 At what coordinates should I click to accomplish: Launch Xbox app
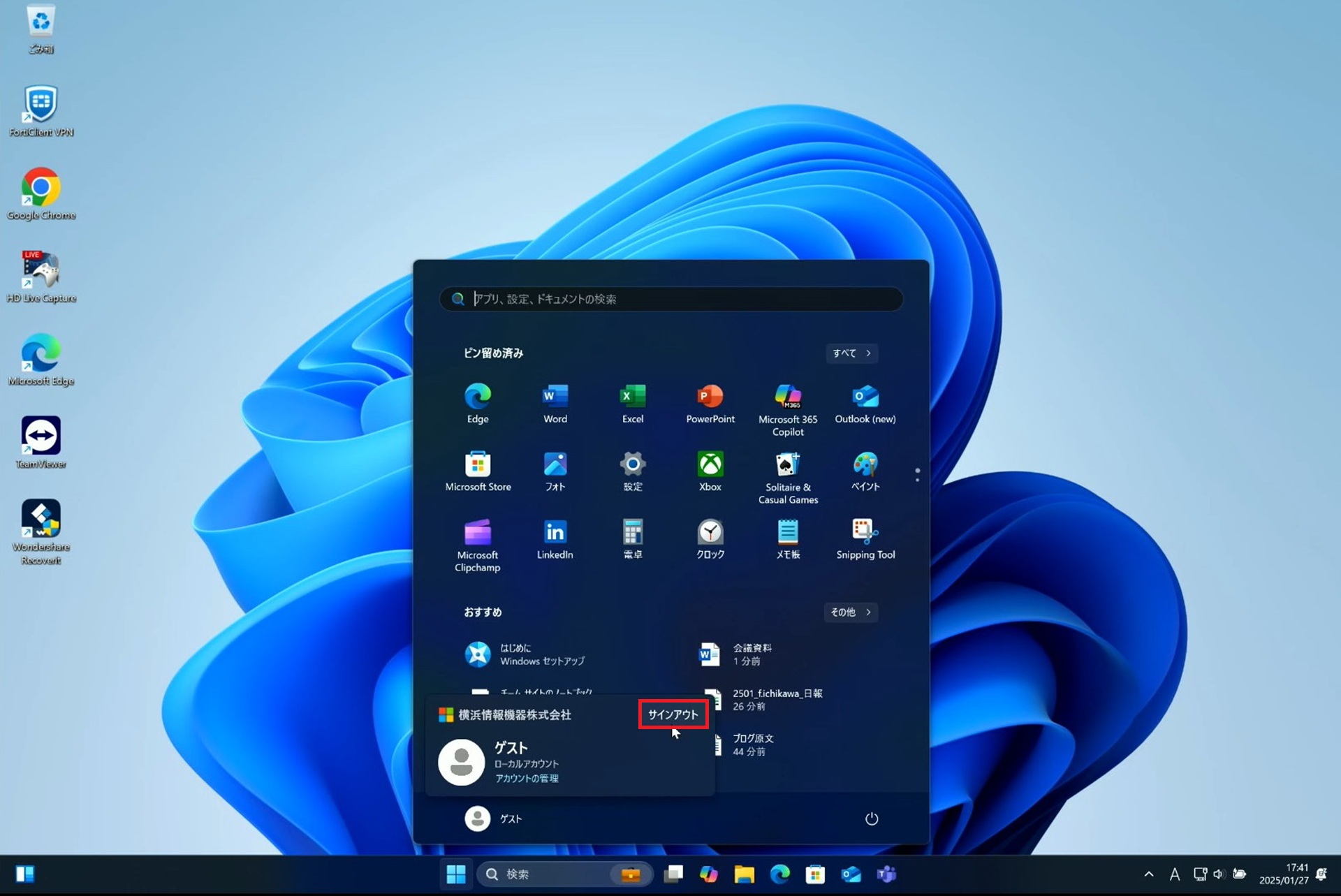point(710,471)
